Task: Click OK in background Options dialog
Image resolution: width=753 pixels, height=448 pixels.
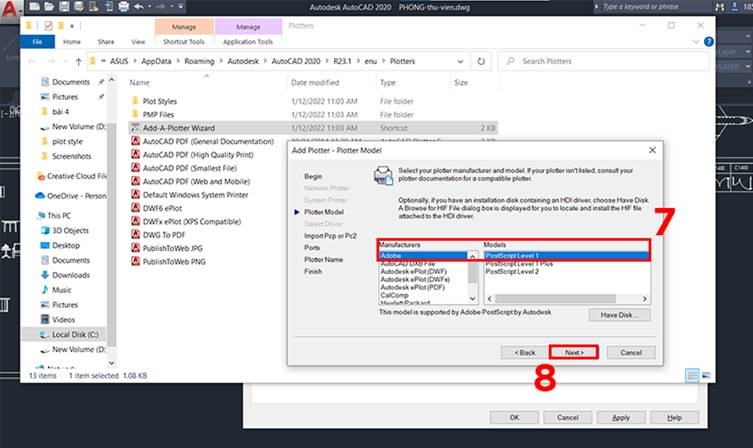Action: point(514,417)
